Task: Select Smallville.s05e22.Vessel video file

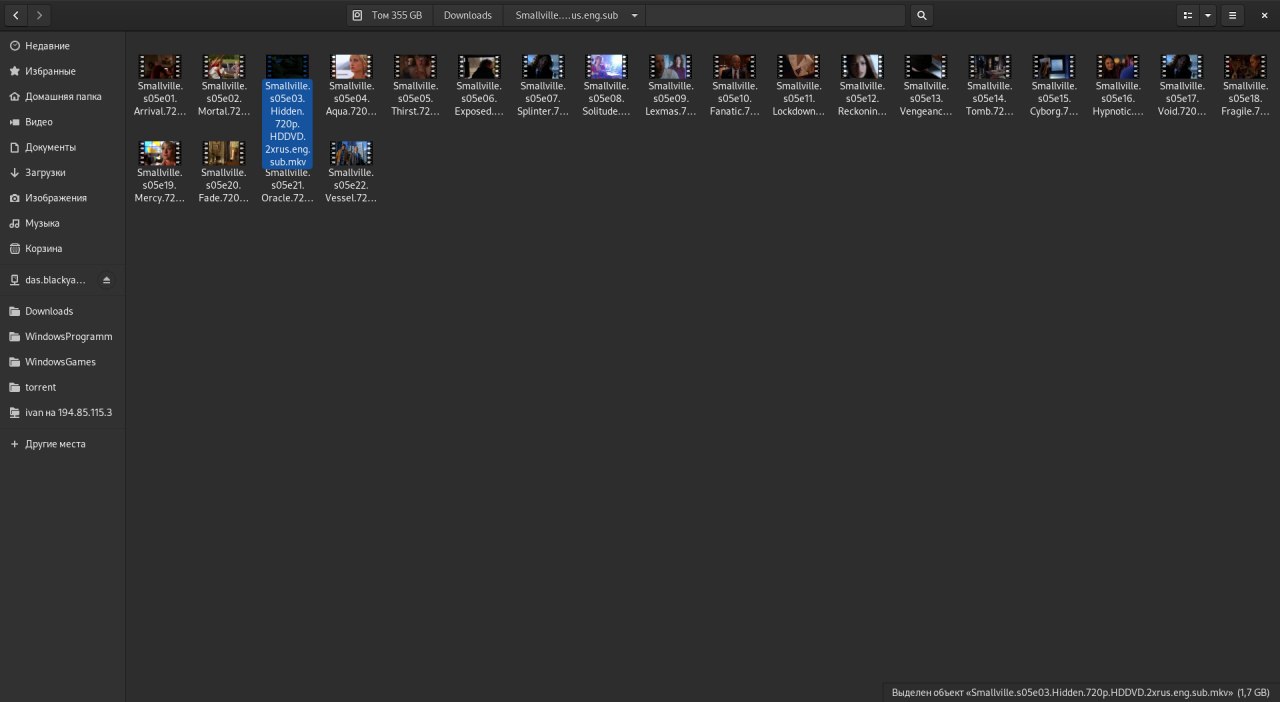Action: point(352,172)
